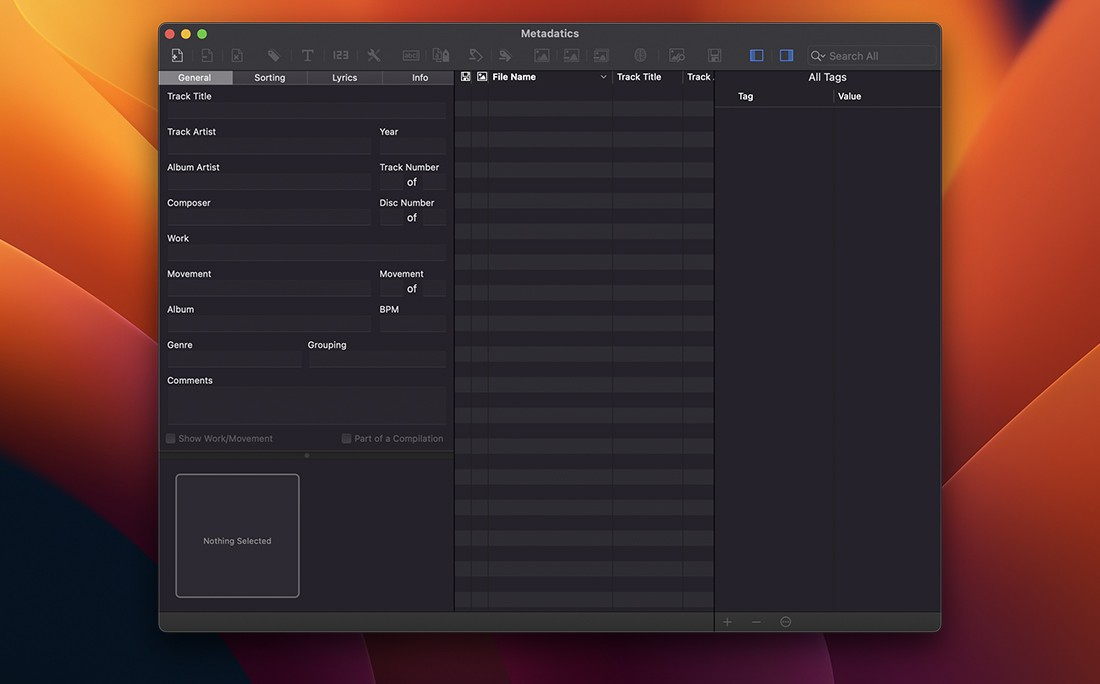Screen dimensions: 1100x684
Task: Toggle the left editor panel icon
Action: point(757,55)
